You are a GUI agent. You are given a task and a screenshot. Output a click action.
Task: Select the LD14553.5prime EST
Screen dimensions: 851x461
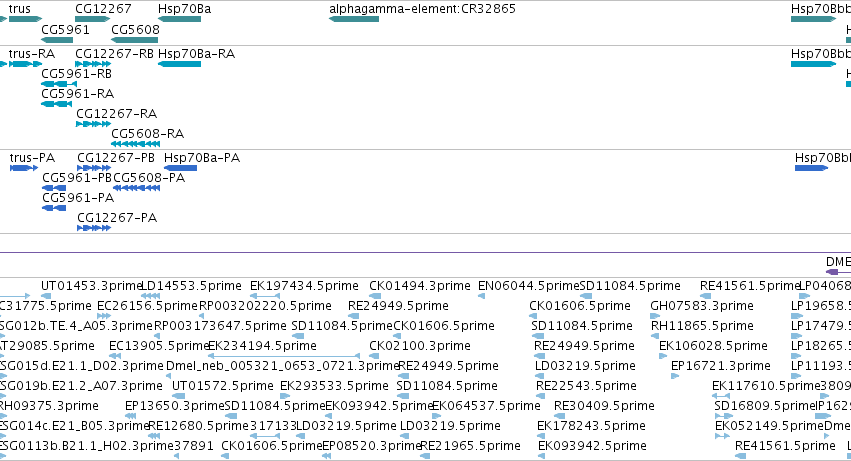coord(150,296)
